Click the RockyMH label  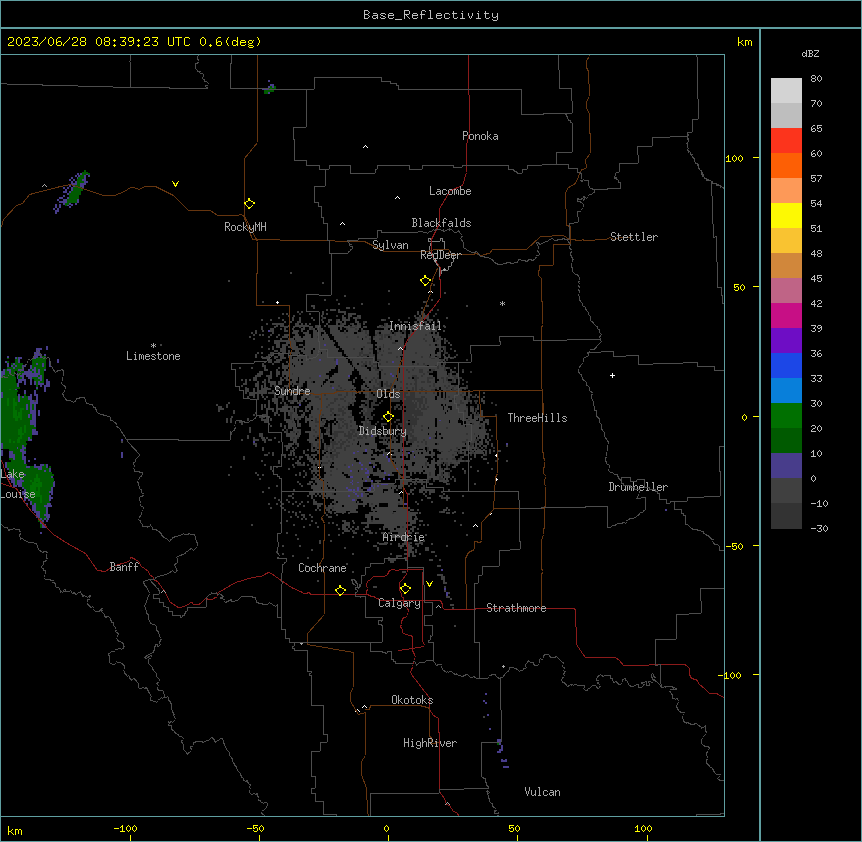tap(245, 227)
